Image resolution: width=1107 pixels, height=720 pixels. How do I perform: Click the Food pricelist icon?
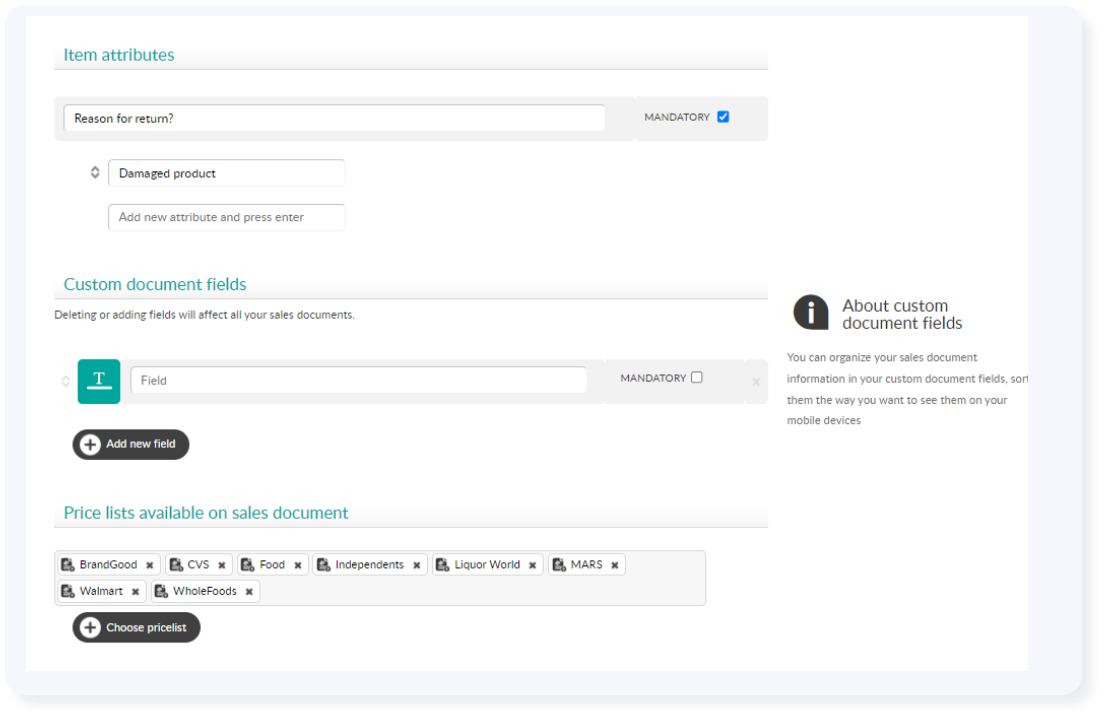(248, 565)
